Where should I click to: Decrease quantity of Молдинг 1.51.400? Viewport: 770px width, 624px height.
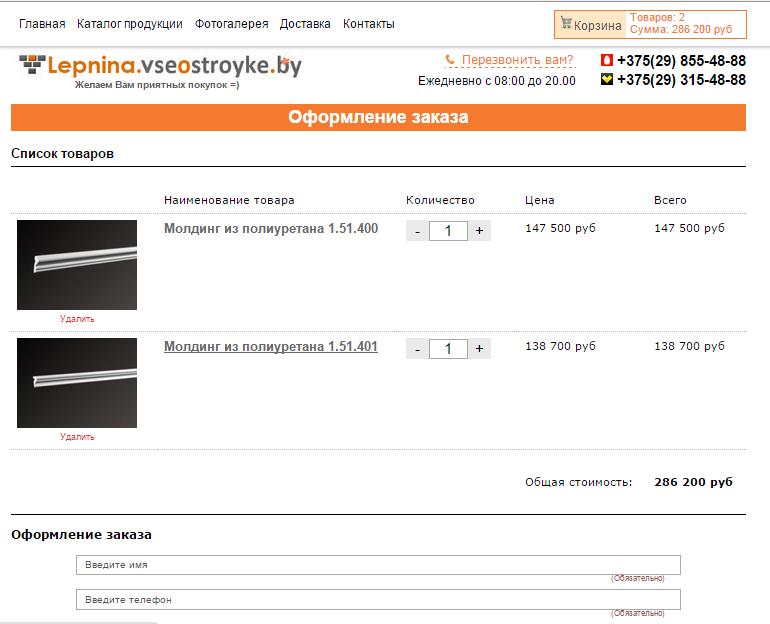[x=417, y=231]
